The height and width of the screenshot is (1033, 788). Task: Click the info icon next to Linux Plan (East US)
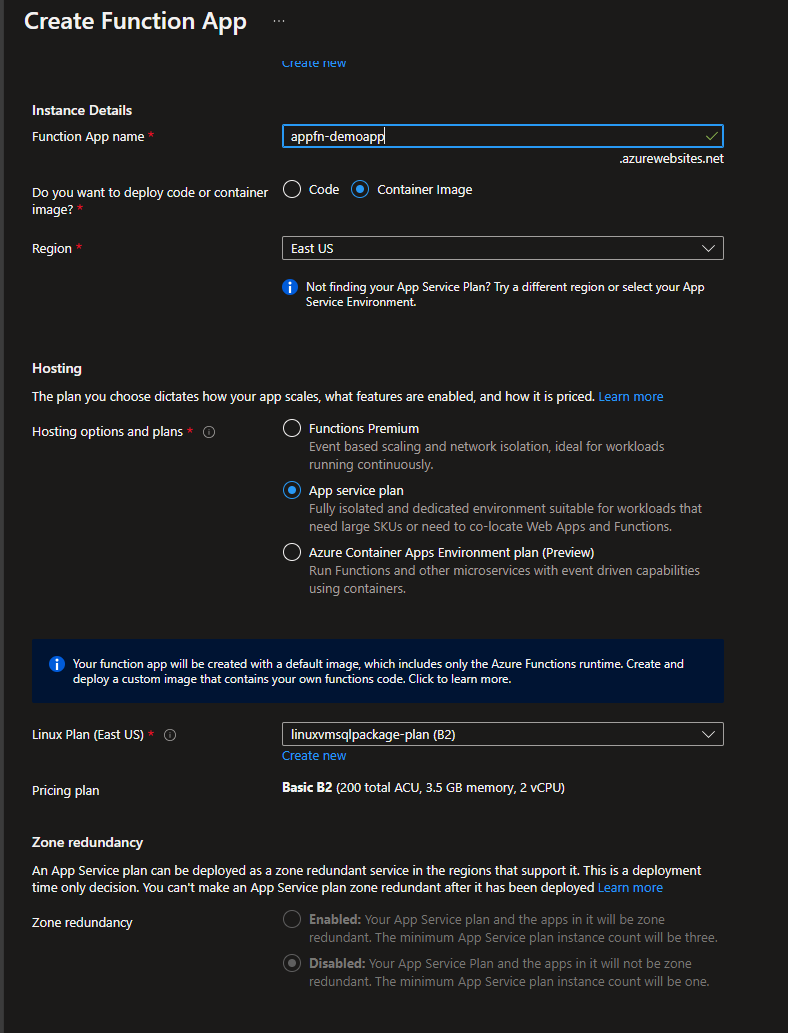tap(169, 735)
